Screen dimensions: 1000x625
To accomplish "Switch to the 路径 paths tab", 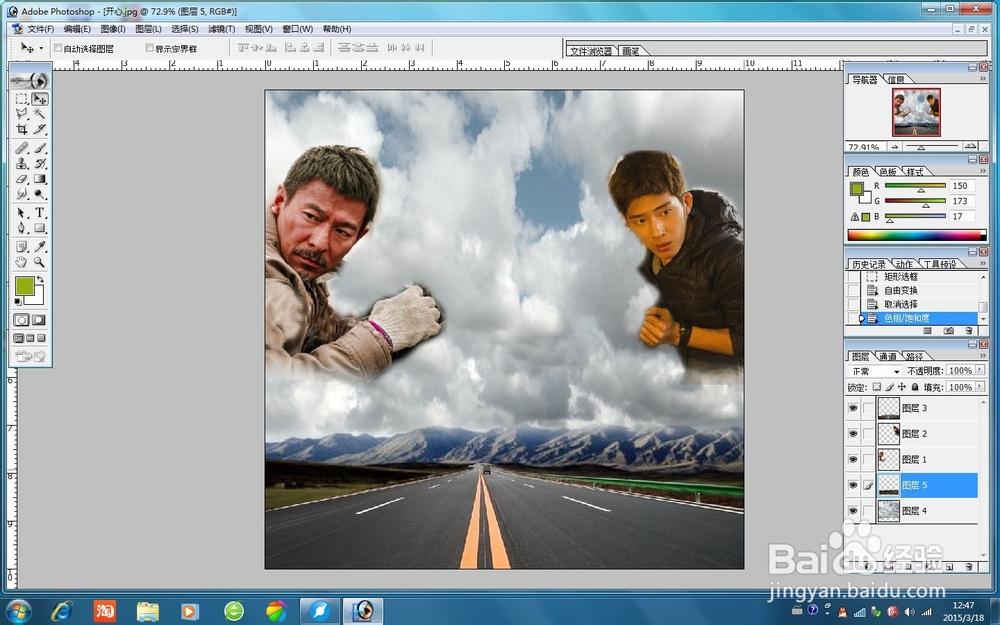I will tap(915, 357).
